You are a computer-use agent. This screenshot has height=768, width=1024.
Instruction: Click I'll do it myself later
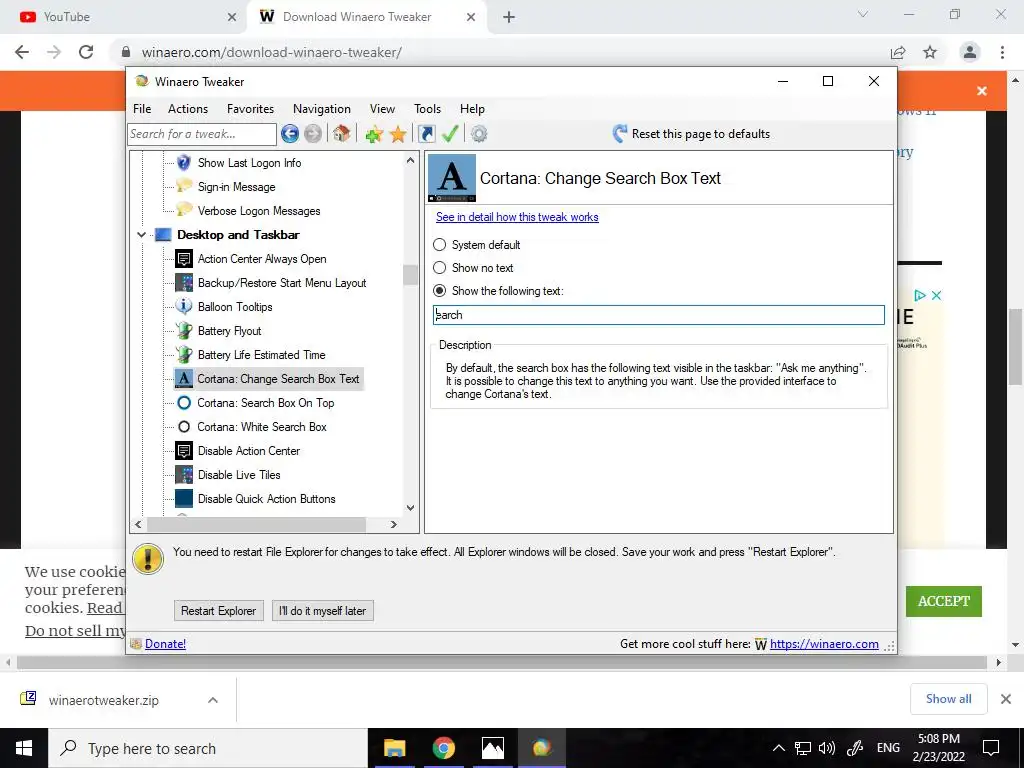tap(323, 611)
